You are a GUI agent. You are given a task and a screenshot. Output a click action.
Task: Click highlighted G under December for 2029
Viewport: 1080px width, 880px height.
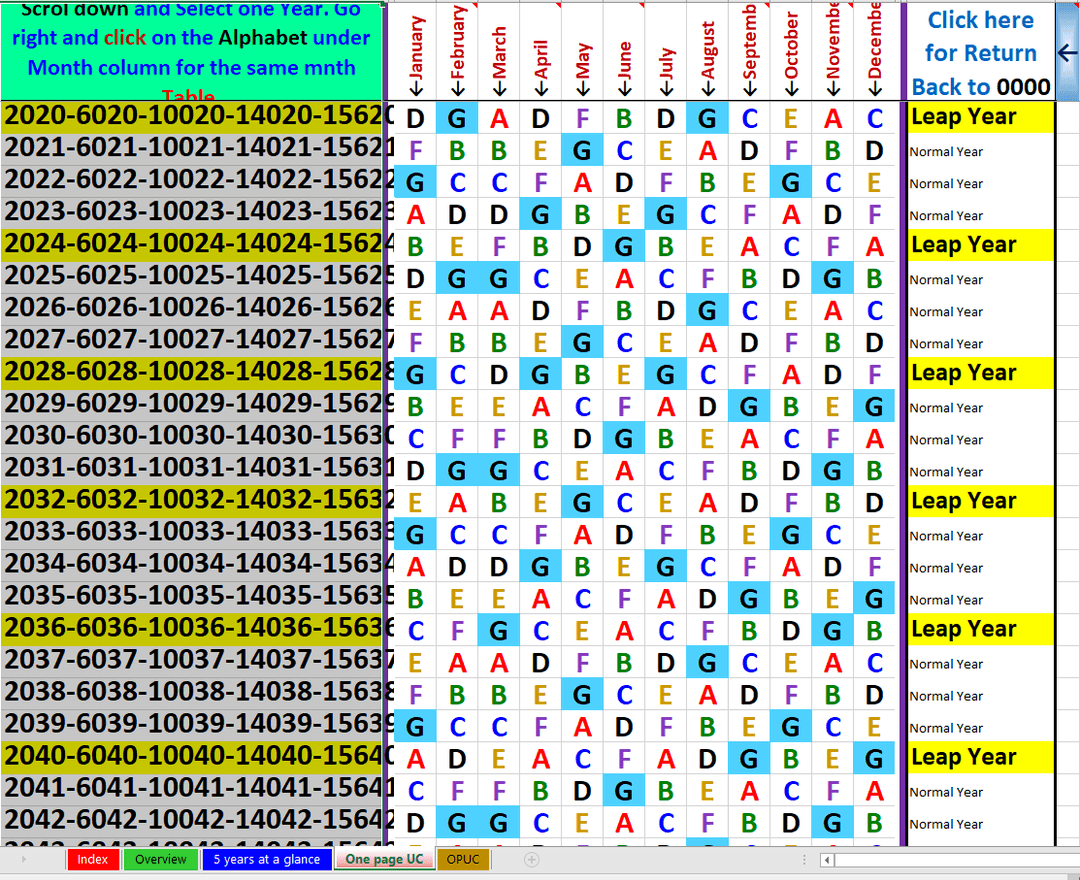[874, 406]
